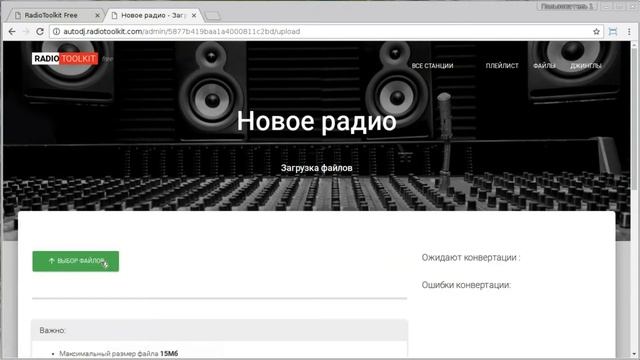Image resolution: width=640 pixels, height=360 pixels.
Task: Click the green ВЫБОР ФАЙЛОВ upload button
Action: coord(76,261)
